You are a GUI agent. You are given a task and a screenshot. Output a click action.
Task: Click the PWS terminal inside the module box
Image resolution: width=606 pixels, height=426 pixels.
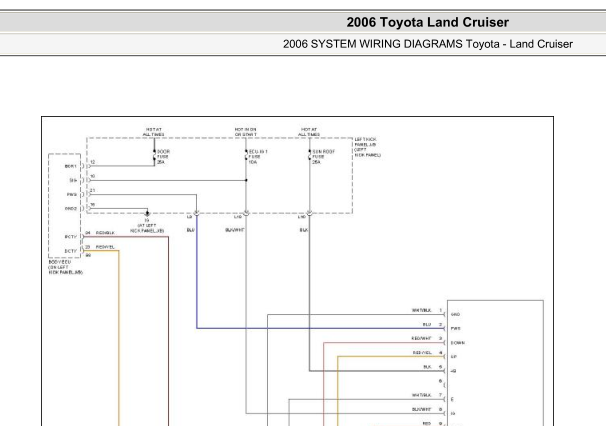[456, 329]
